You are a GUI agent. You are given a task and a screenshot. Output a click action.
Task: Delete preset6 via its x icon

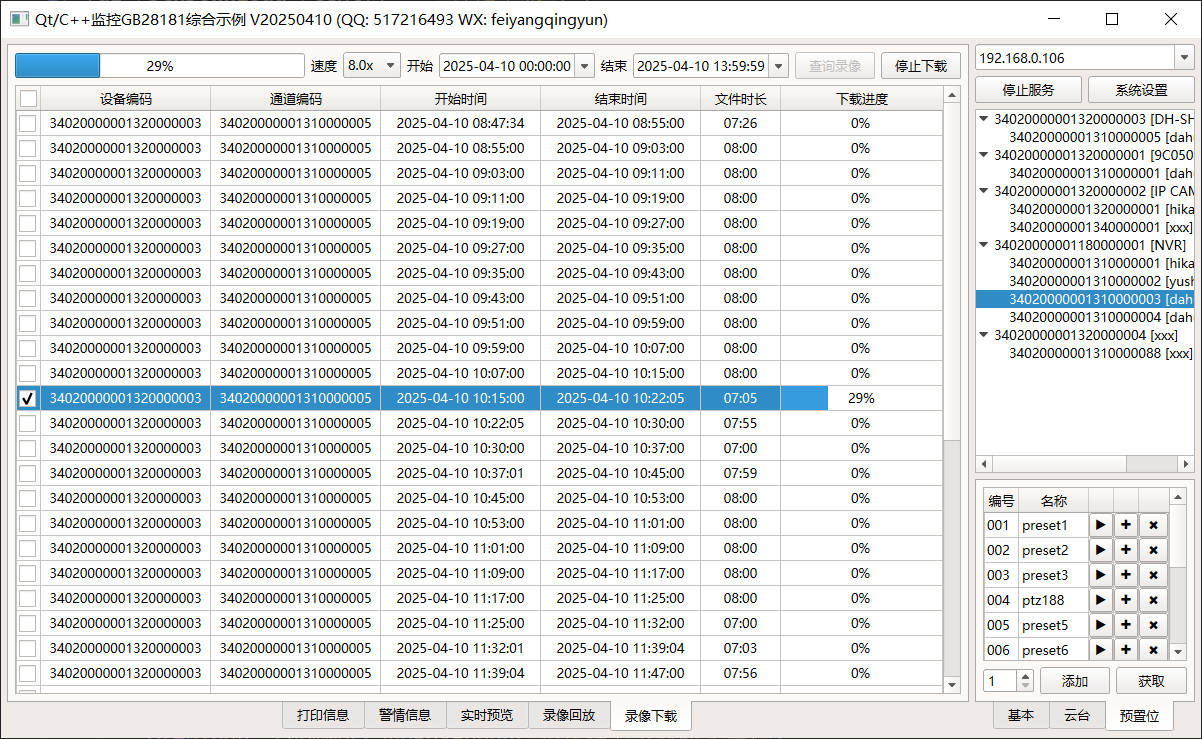(x=1153, y=649)
